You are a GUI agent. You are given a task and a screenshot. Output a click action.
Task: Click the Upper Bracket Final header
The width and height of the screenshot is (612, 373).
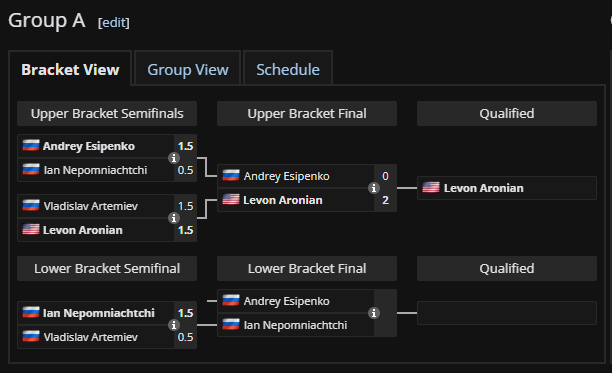click(x=307, y=114)
